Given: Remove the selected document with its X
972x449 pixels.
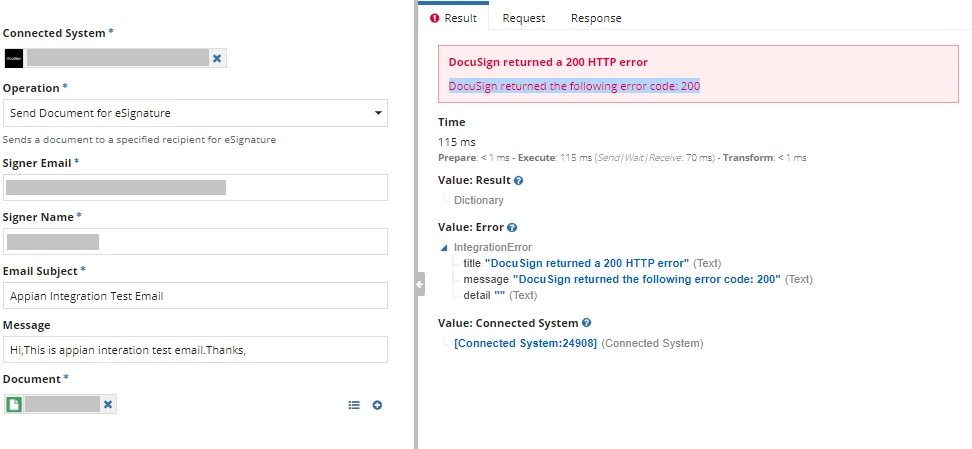Looking at the screenshot, I should coord(108,404).
